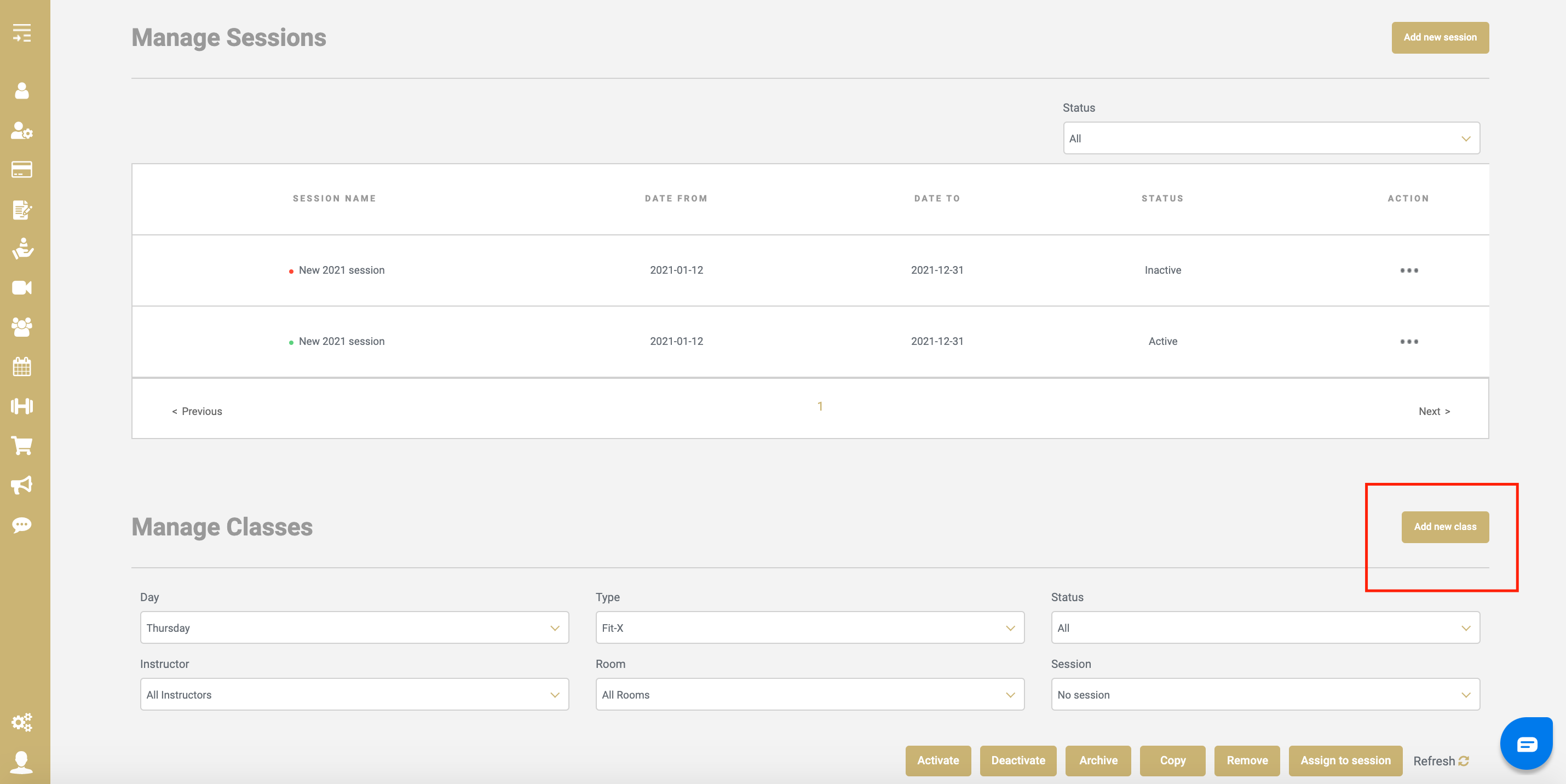
Task: Open the chat bubble messages icon
Action: 22,524
